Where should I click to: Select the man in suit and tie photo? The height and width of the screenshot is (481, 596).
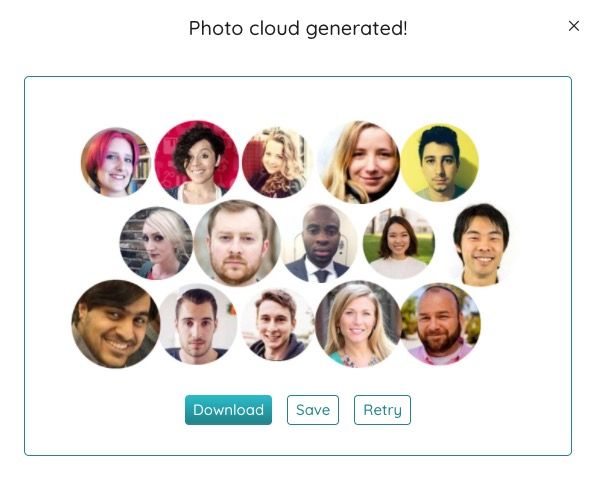coord(320,243)
